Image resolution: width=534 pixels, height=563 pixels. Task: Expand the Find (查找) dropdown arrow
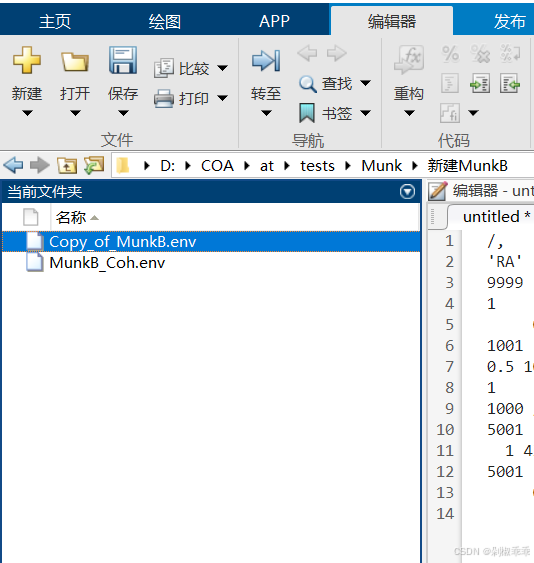366,83
